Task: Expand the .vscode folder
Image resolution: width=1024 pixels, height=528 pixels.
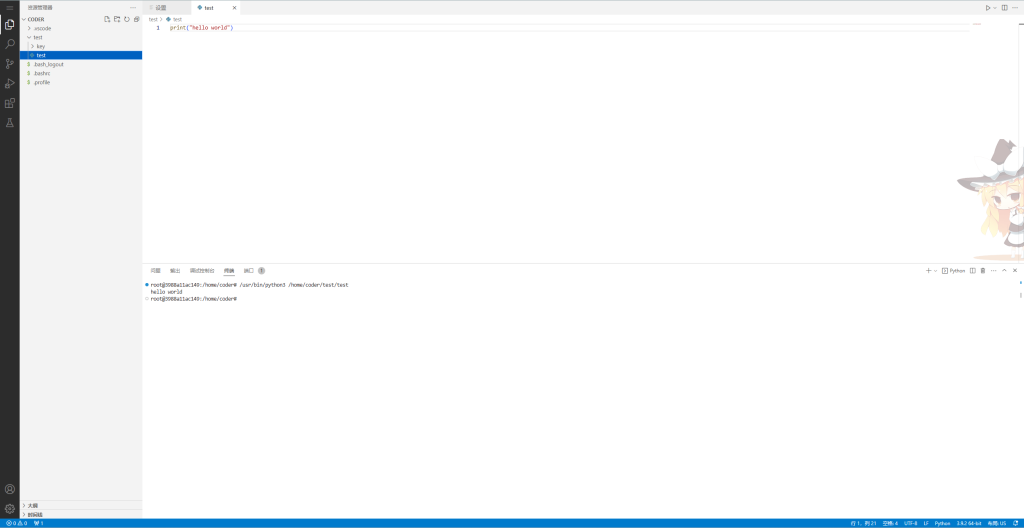Action: tap(42, 28)
